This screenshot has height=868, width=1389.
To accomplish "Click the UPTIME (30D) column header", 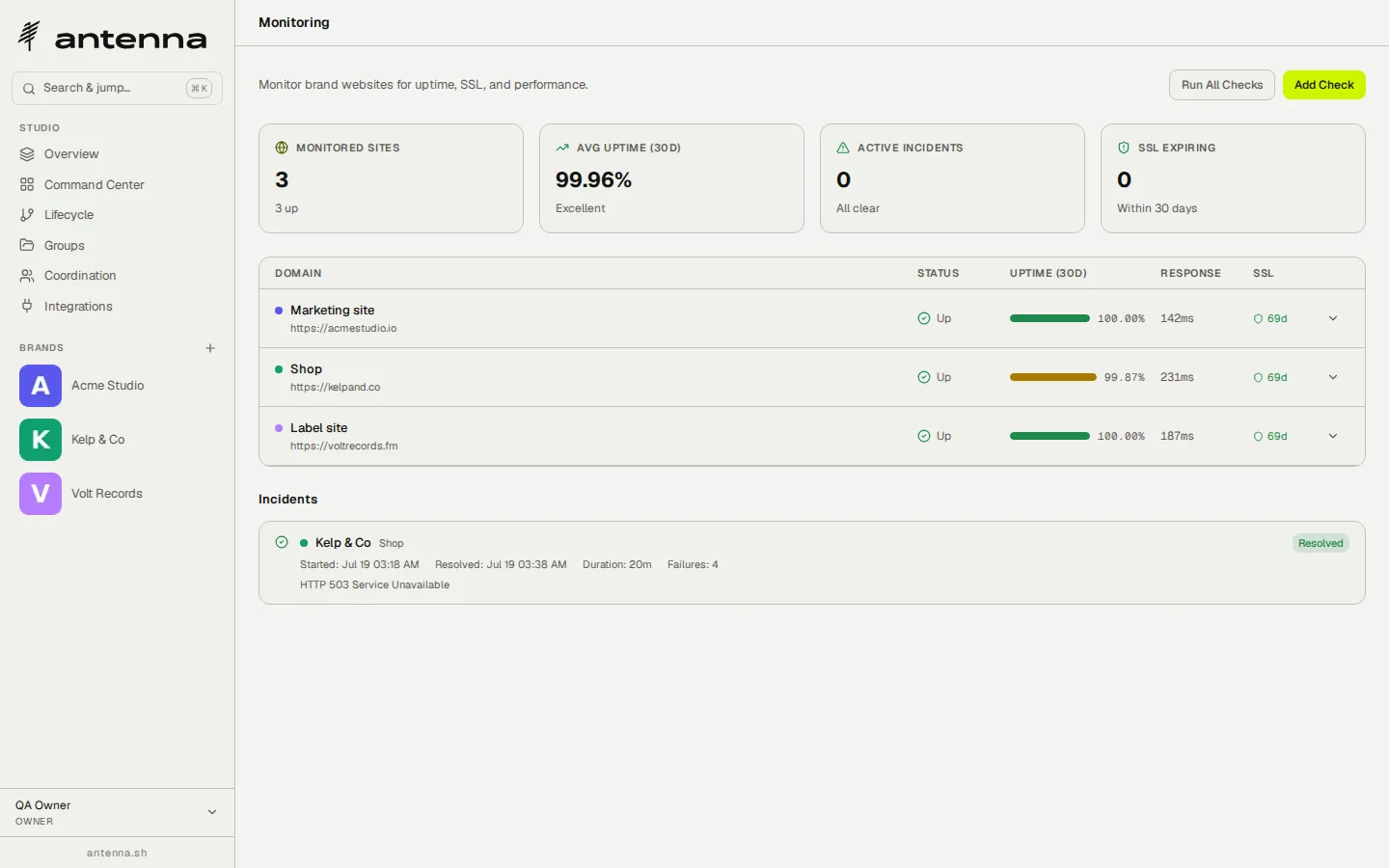I will [x=1049, y=273].
